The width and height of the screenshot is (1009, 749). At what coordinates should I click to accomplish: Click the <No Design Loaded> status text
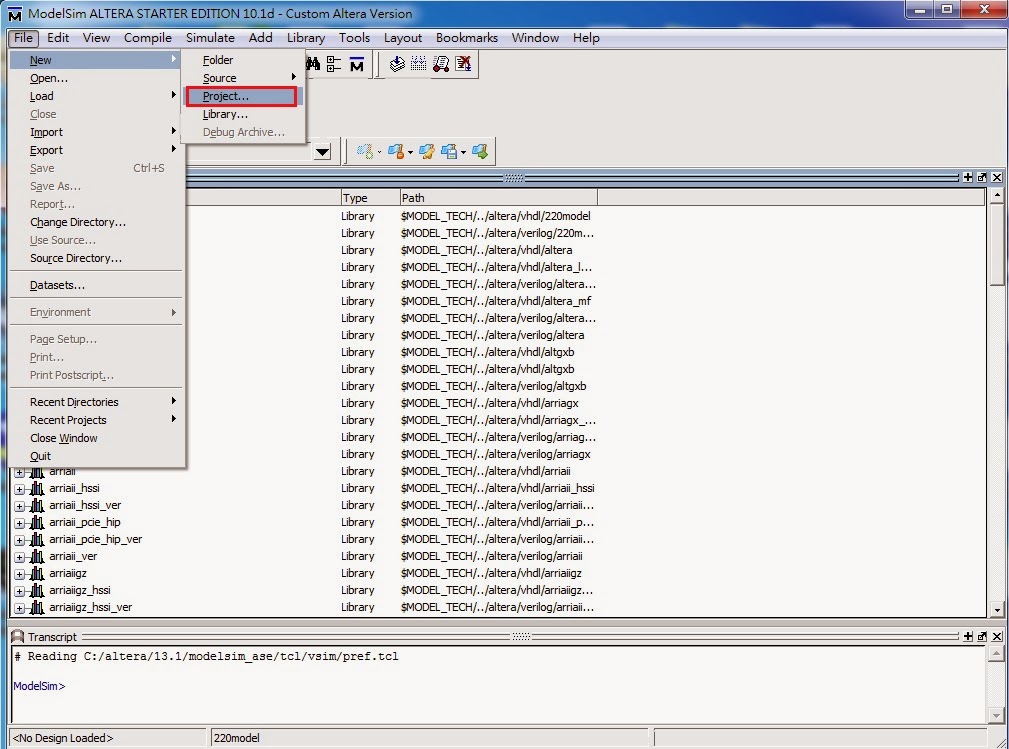pyautogui.click(x=62, y=738)
